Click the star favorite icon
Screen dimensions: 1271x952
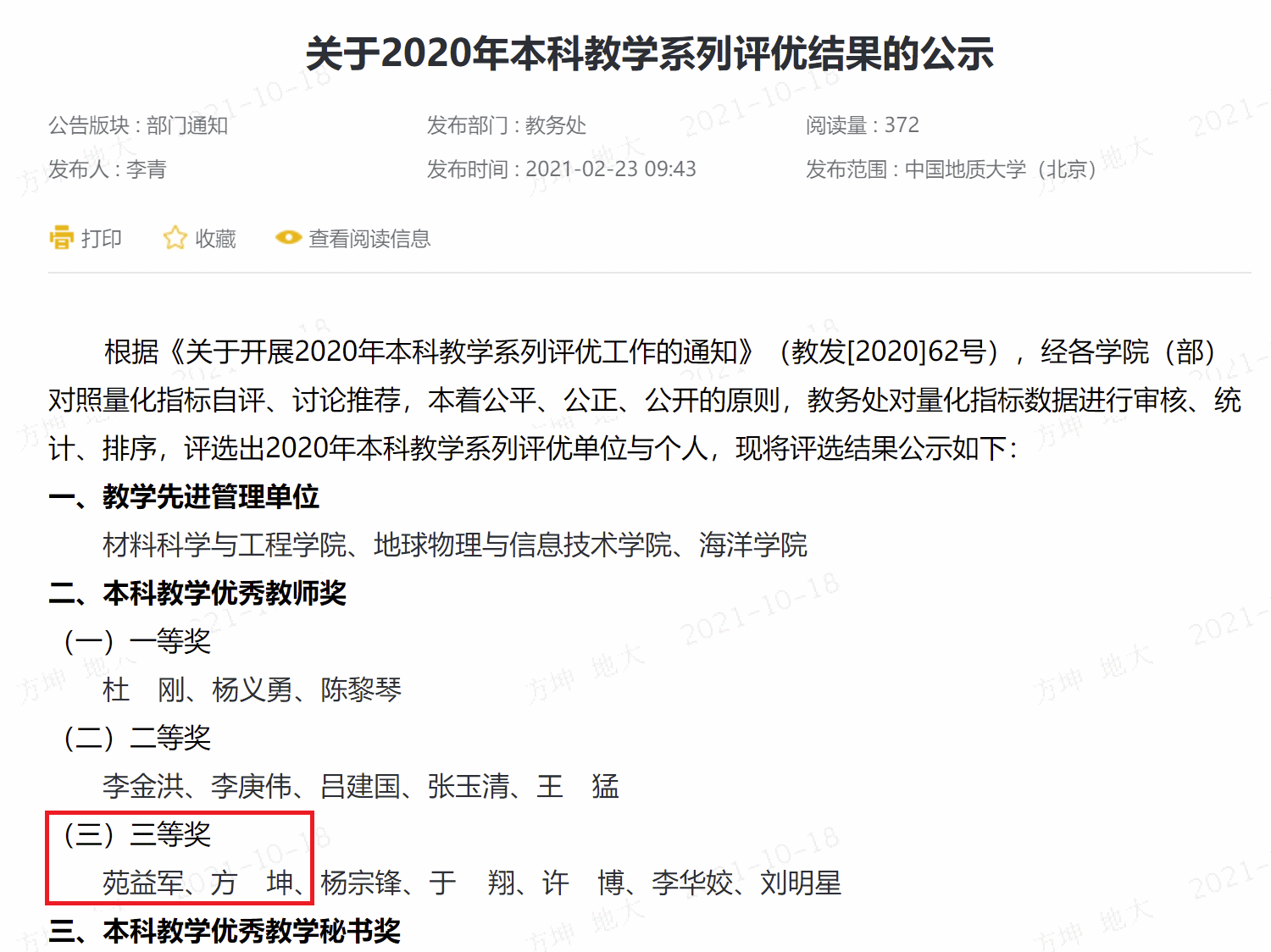click(x=175, y=238)
